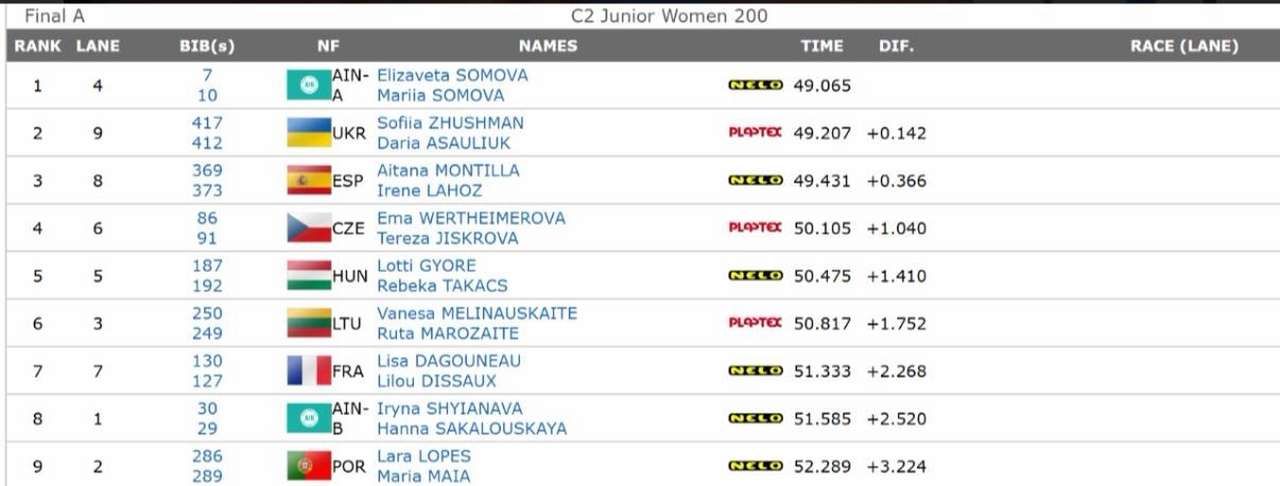Click the Nelo logo beside time 49.065
Image resolution: width=1280 pixels, height=486 pixels.
tap(755, 85)
